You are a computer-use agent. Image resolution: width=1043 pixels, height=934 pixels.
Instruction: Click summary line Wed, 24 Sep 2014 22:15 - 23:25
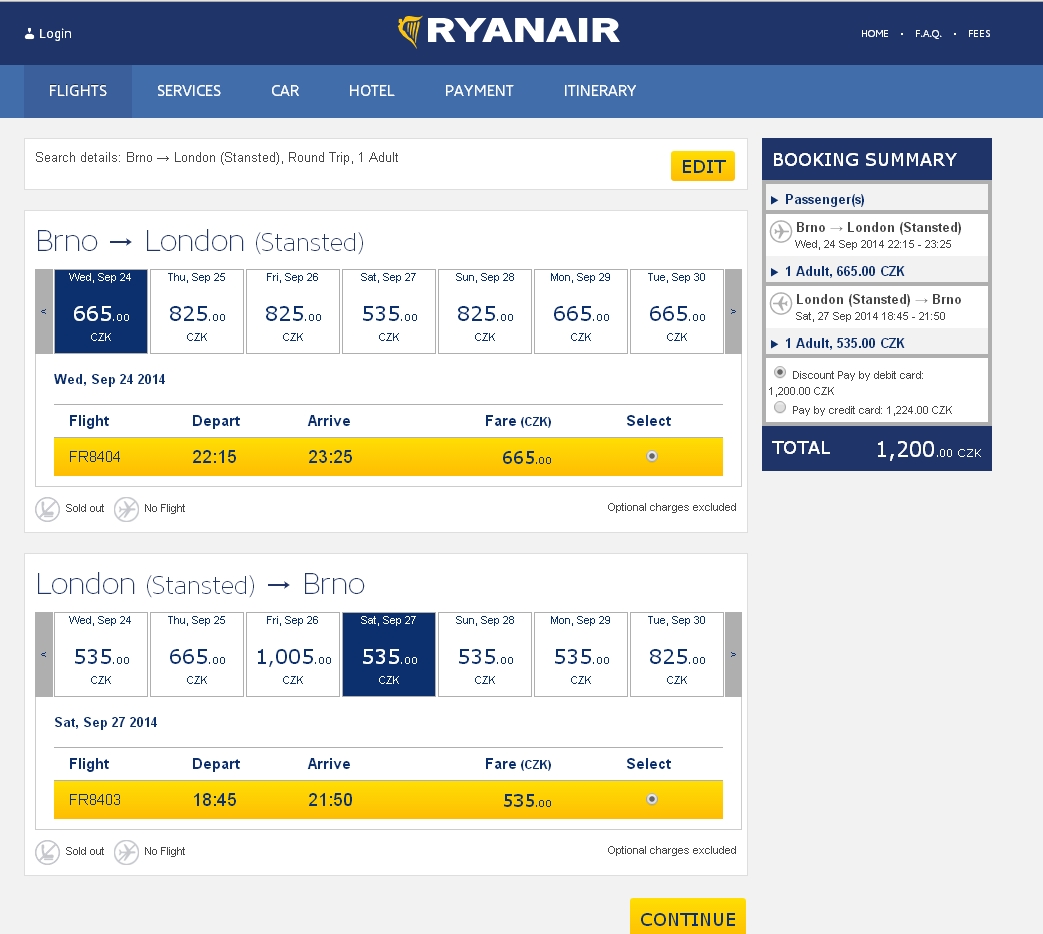[x=873, y=244]
